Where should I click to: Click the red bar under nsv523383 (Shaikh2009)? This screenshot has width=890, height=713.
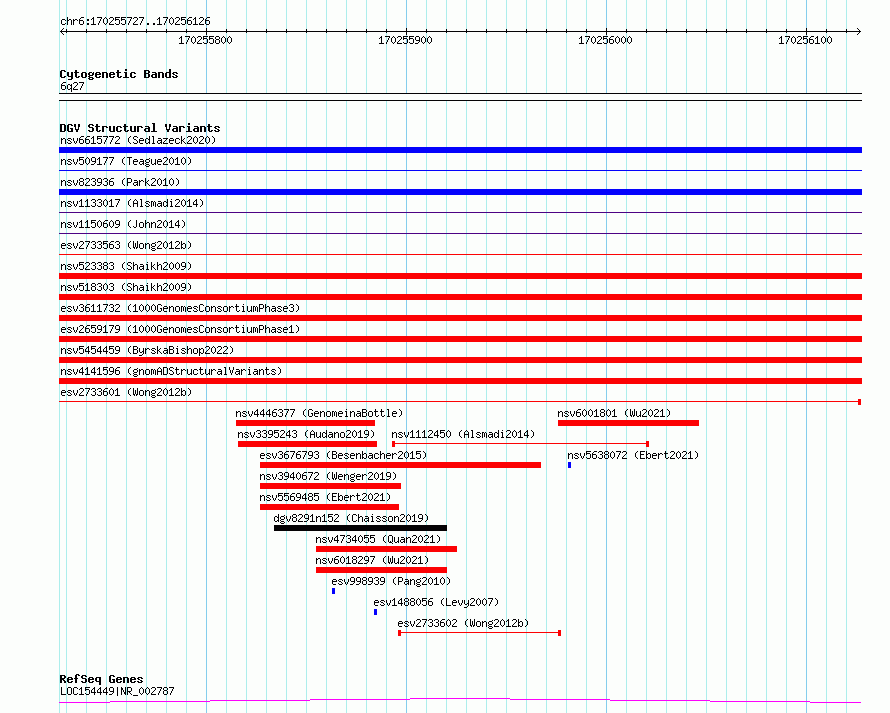[x=460, y=276]
